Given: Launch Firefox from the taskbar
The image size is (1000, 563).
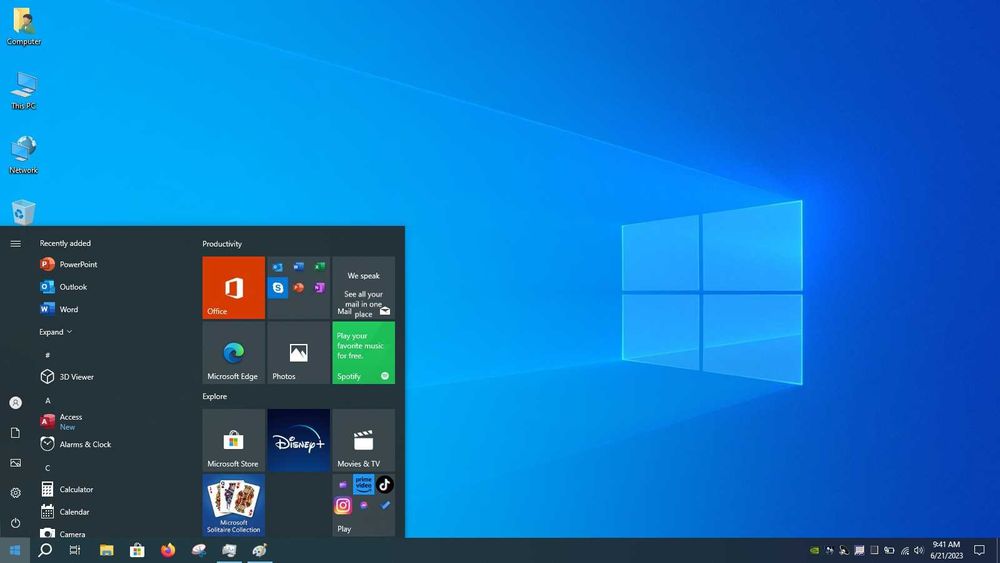Looking at the screenshot, I should pos(168,550).
